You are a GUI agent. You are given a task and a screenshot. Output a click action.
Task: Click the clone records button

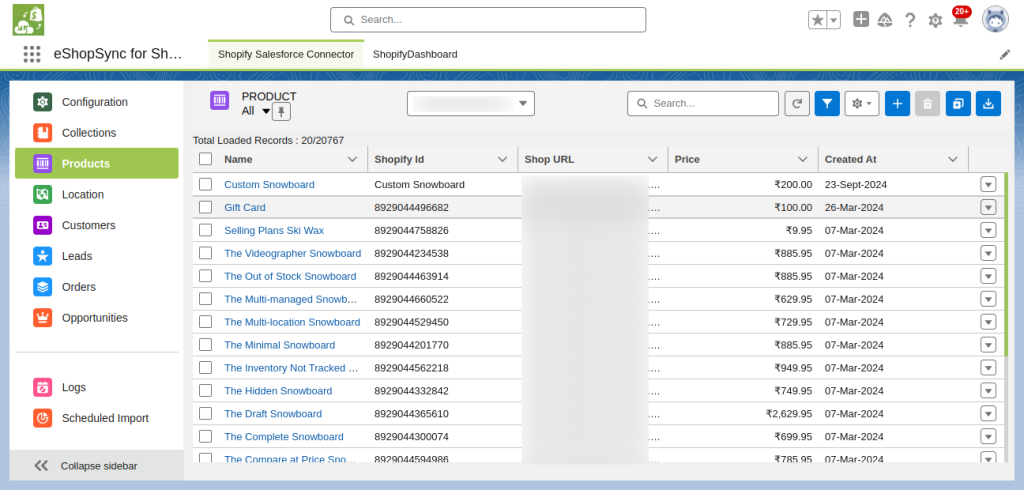click(x=958, y=103)
